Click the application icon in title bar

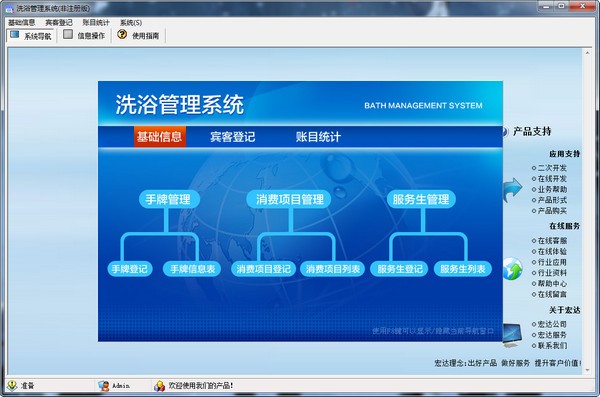pos(9,8)
